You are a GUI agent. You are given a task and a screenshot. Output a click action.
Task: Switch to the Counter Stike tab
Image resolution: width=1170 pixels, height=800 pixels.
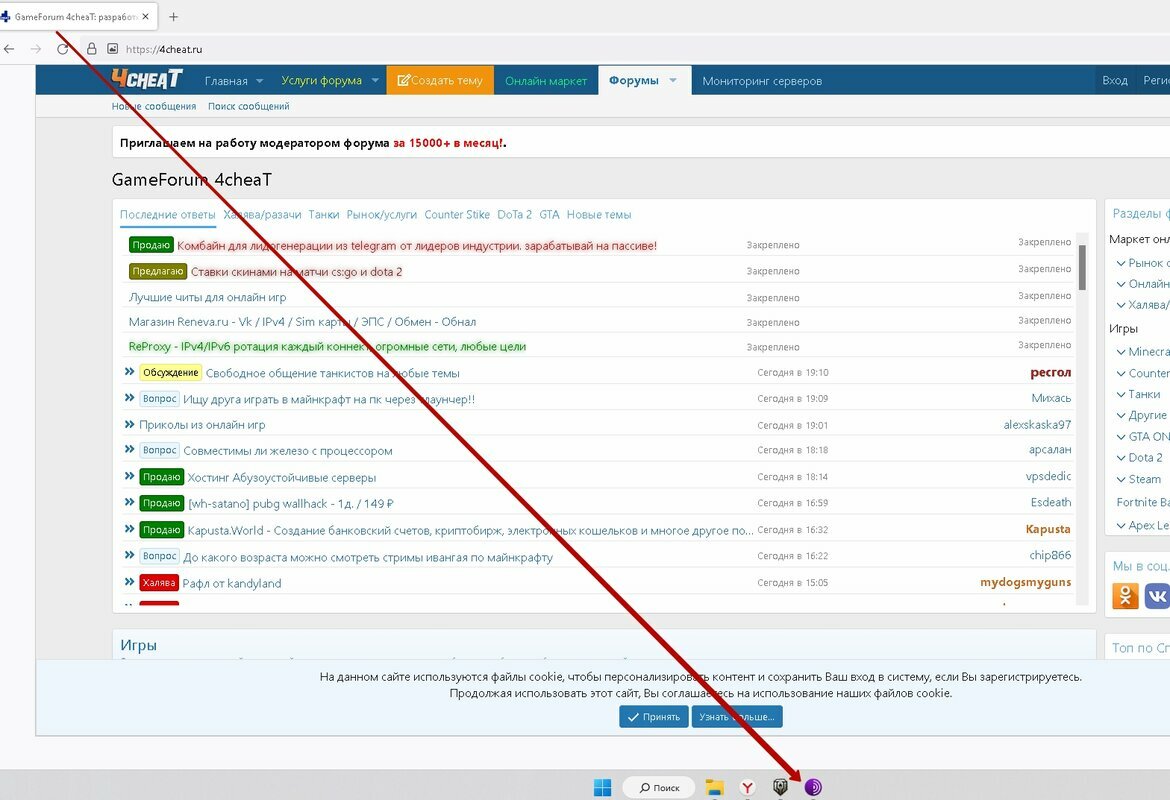[456, 214]
